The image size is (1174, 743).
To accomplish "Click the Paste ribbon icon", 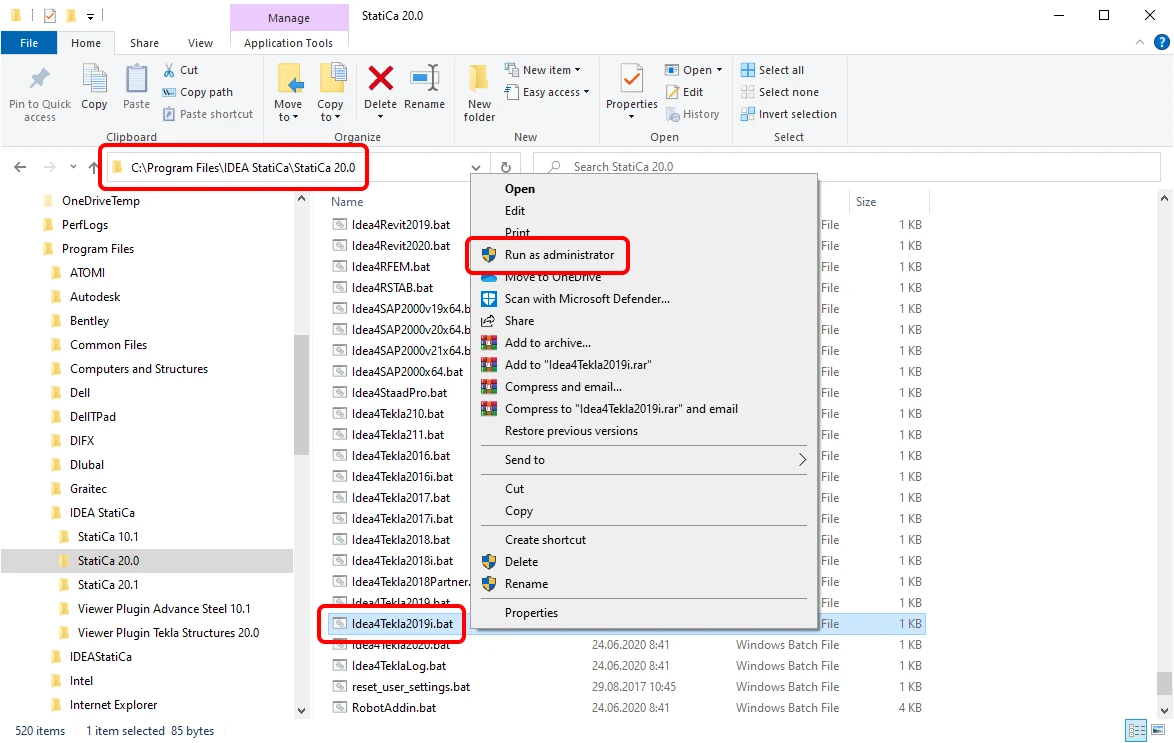I will (136, 79).
